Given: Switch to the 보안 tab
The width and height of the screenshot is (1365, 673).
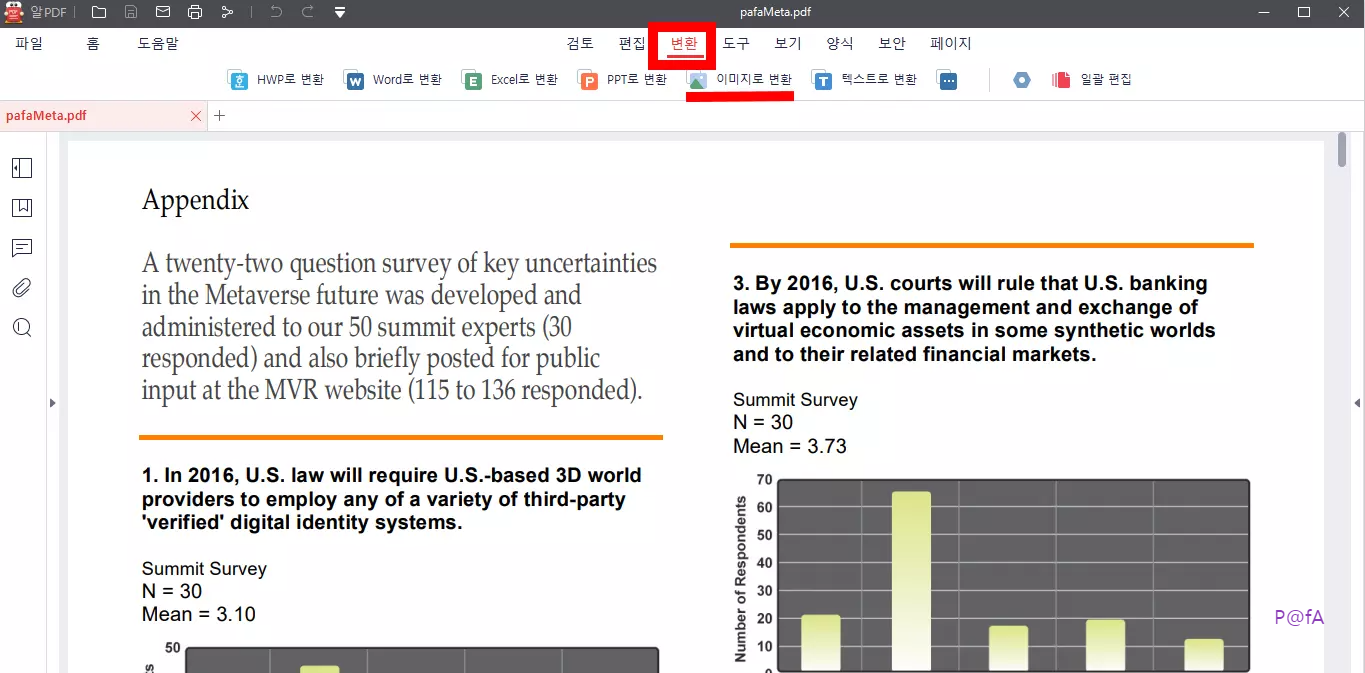Looking at the screenshot, I should click(x=892, y=44).
